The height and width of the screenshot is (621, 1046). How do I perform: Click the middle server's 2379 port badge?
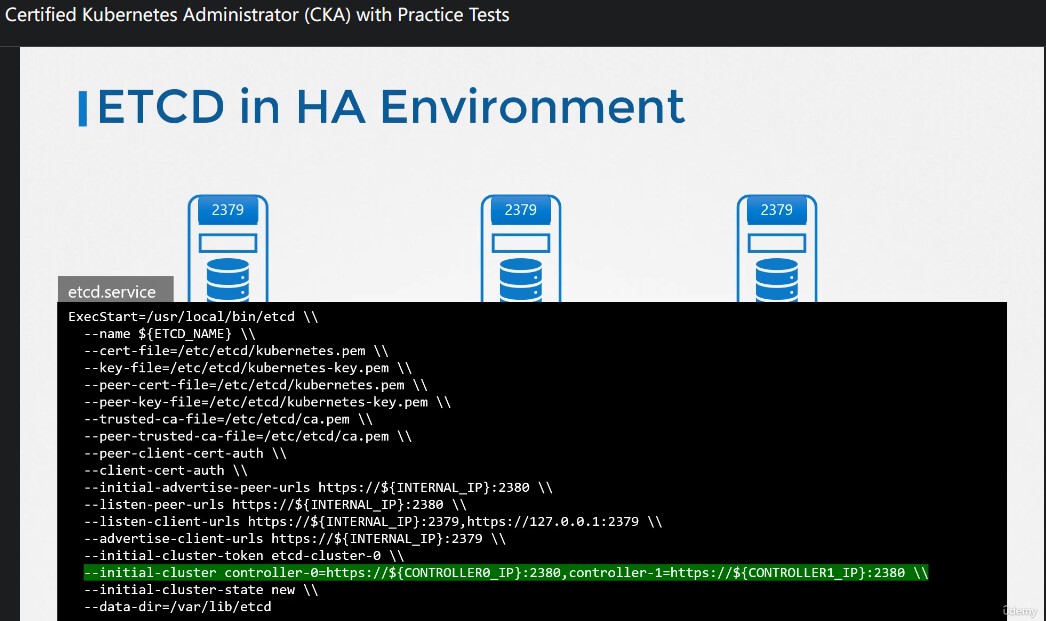click(x=520, y=210)
